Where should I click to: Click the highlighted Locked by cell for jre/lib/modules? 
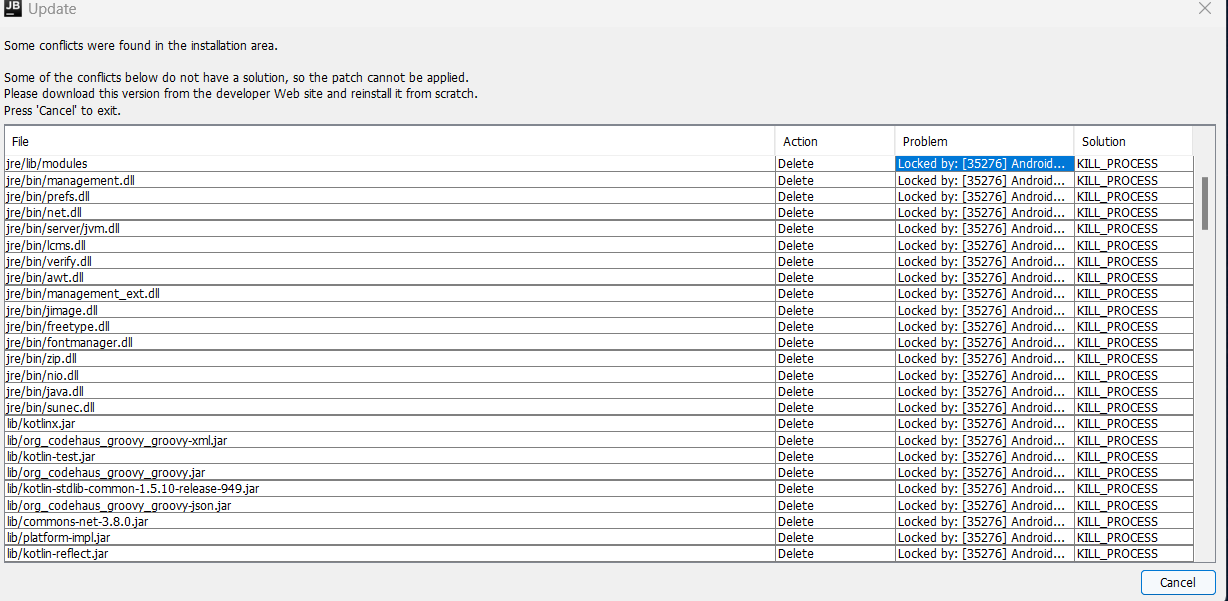[x=985, y=164]
